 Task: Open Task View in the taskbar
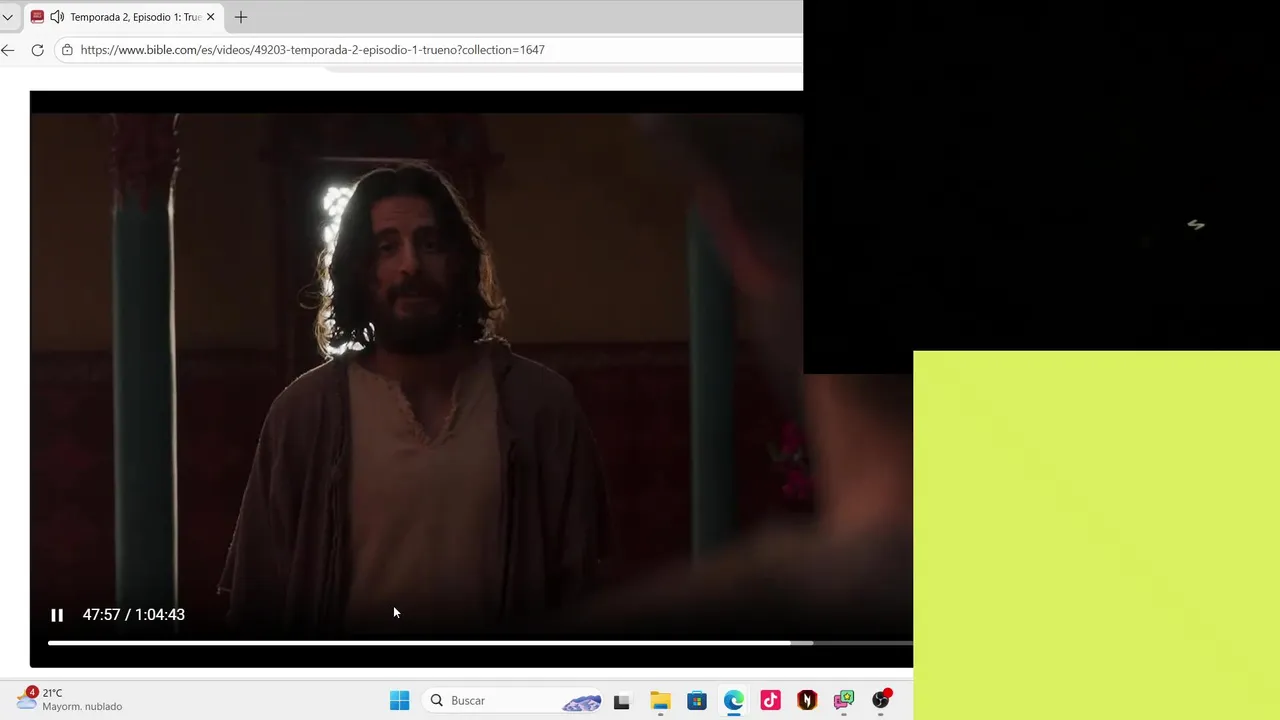point(621,701)
